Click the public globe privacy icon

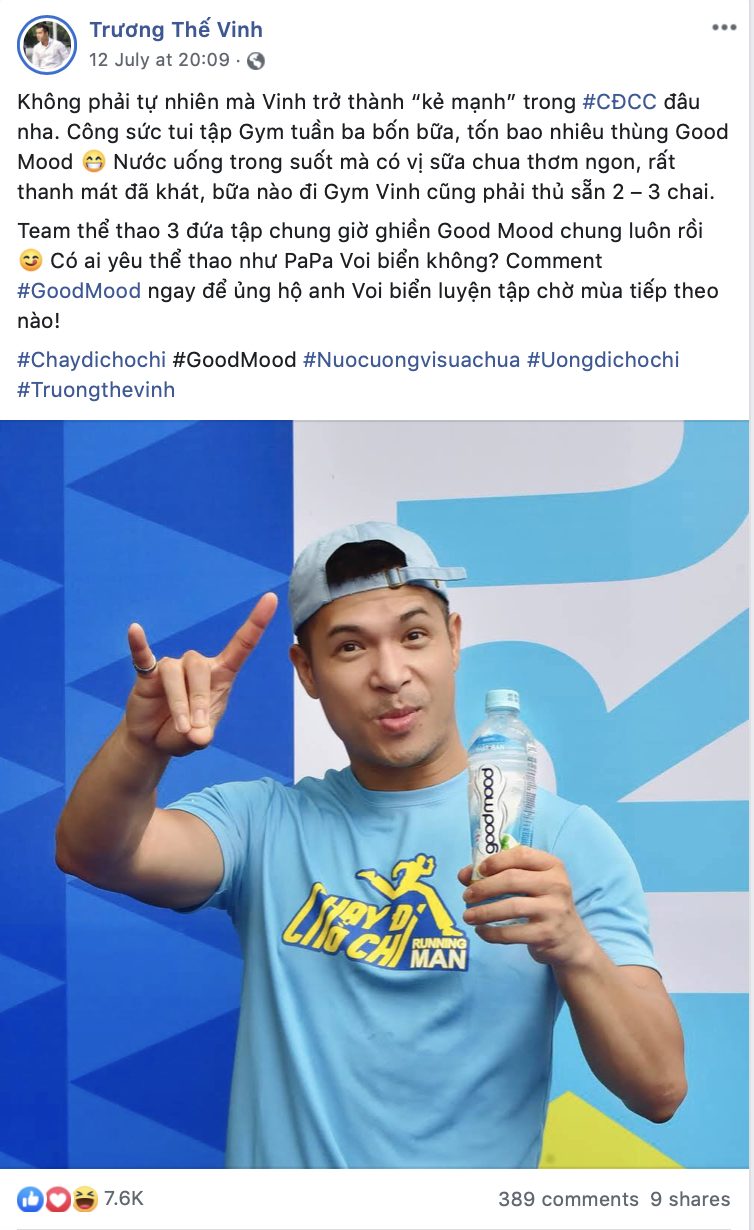256,61
